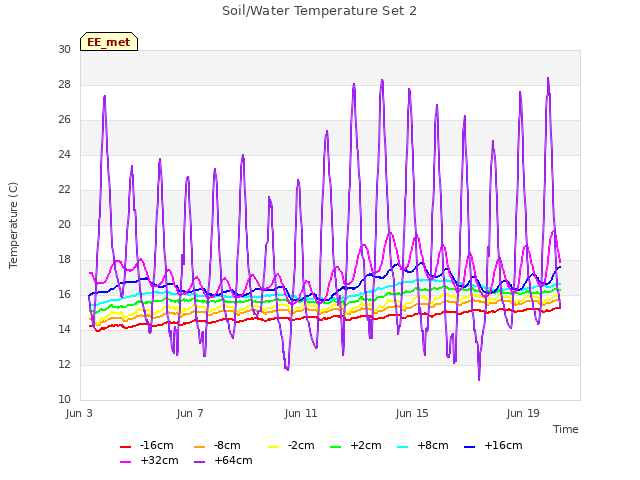640x480 pixels.
Task: Click the Jun 15 x-axis tick label
Action: [412, 413]
